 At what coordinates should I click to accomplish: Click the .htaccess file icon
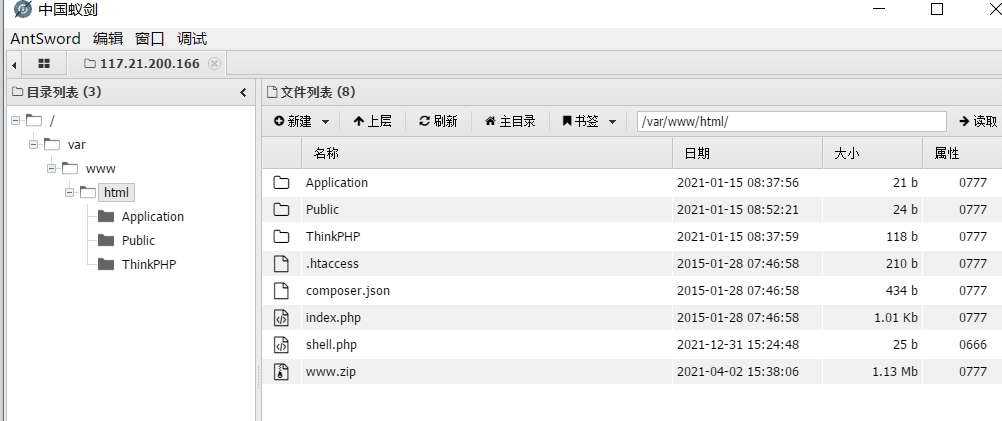pyautogui.click(x=281, y=263)
